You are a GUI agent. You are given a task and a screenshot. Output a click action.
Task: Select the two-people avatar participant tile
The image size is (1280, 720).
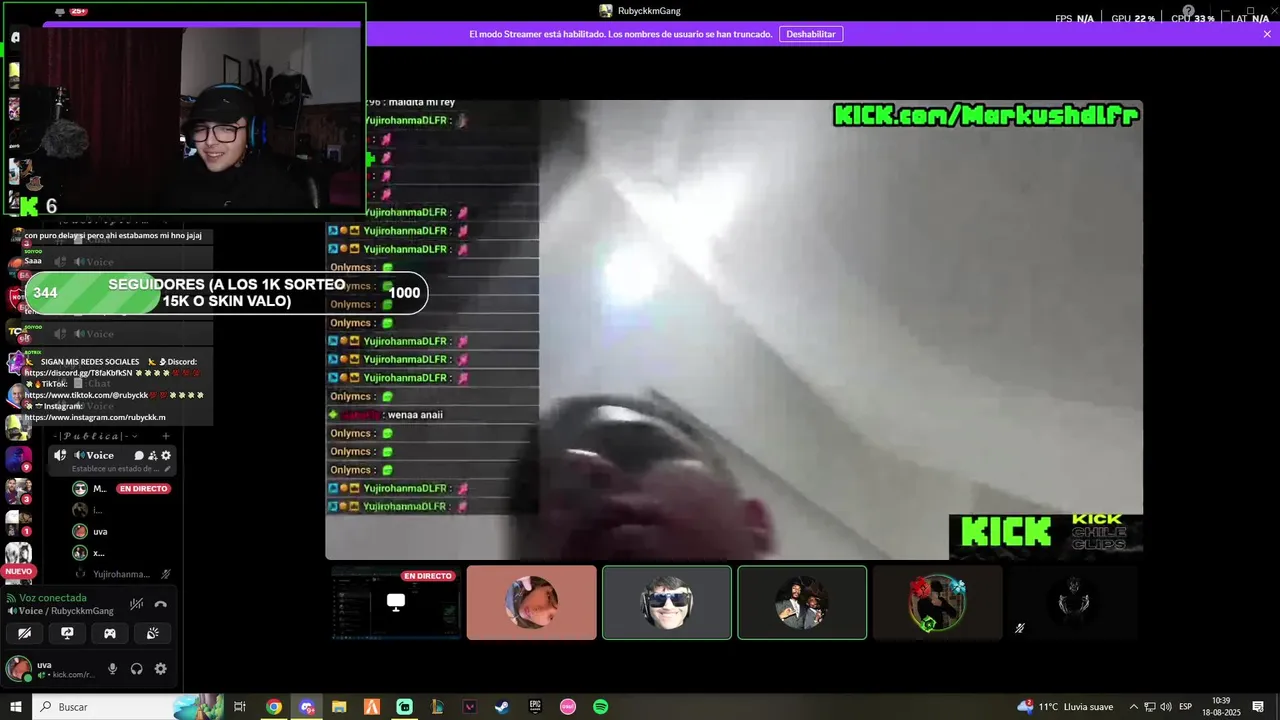802,603
